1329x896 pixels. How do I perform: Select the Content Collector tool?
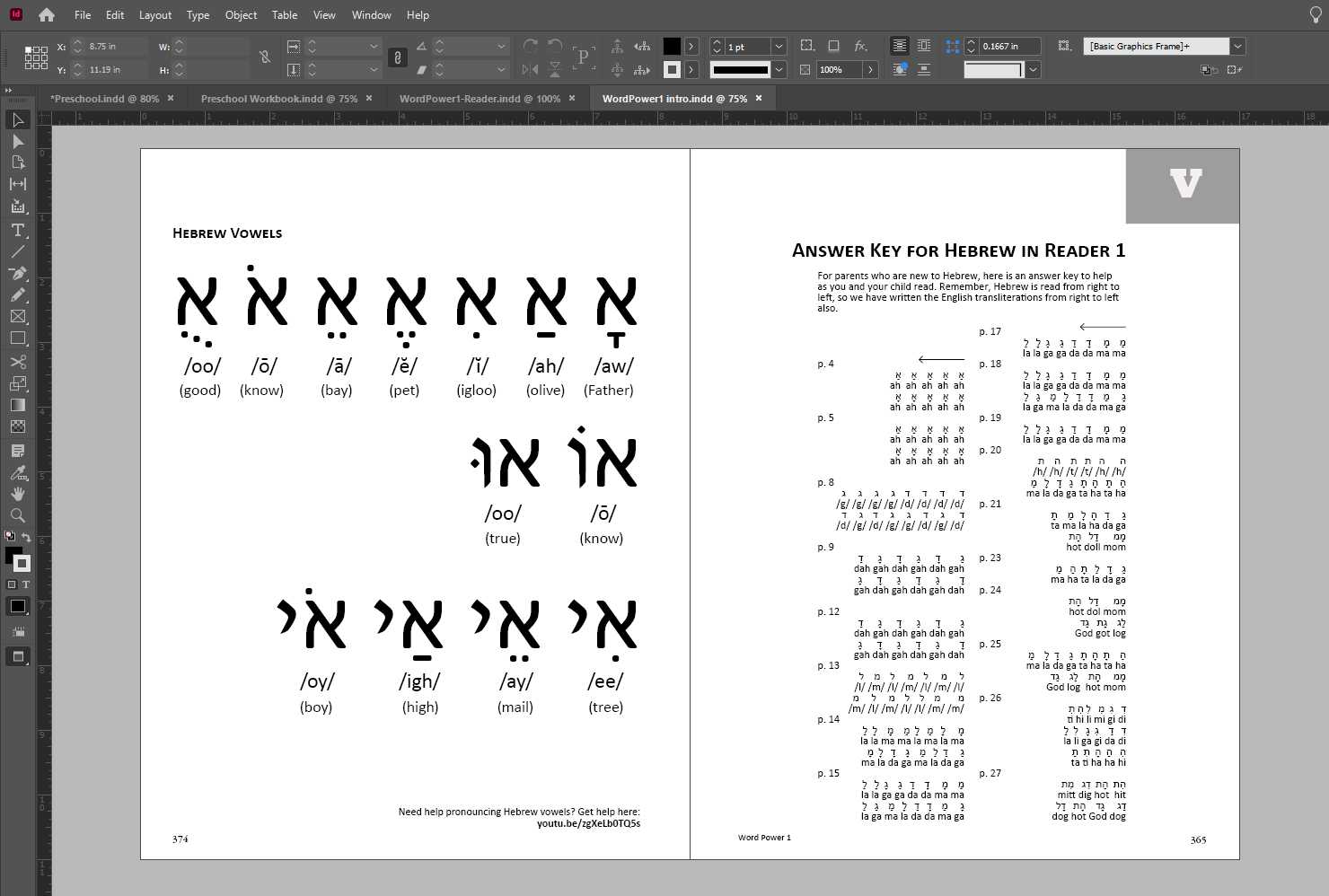[18, 206]
